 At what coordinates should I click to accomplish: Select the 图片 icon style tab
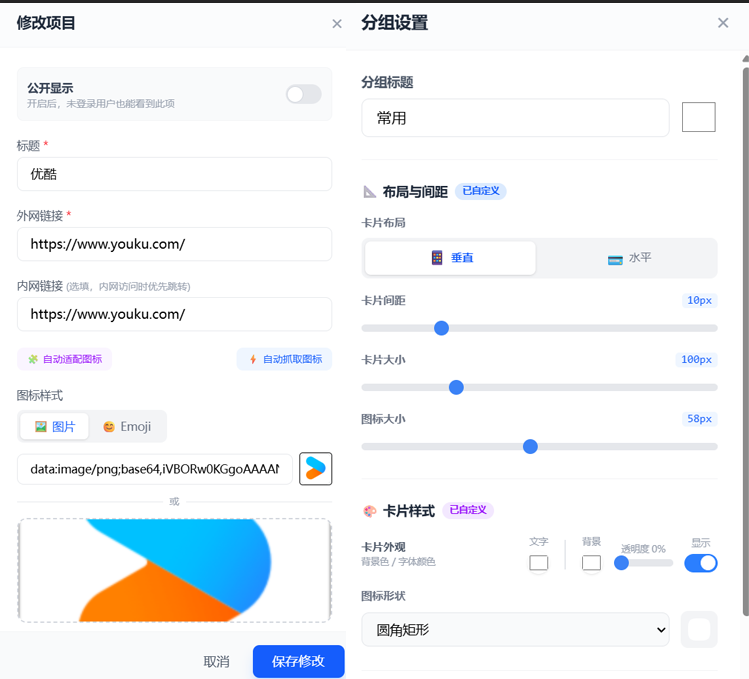click(54, 426)
